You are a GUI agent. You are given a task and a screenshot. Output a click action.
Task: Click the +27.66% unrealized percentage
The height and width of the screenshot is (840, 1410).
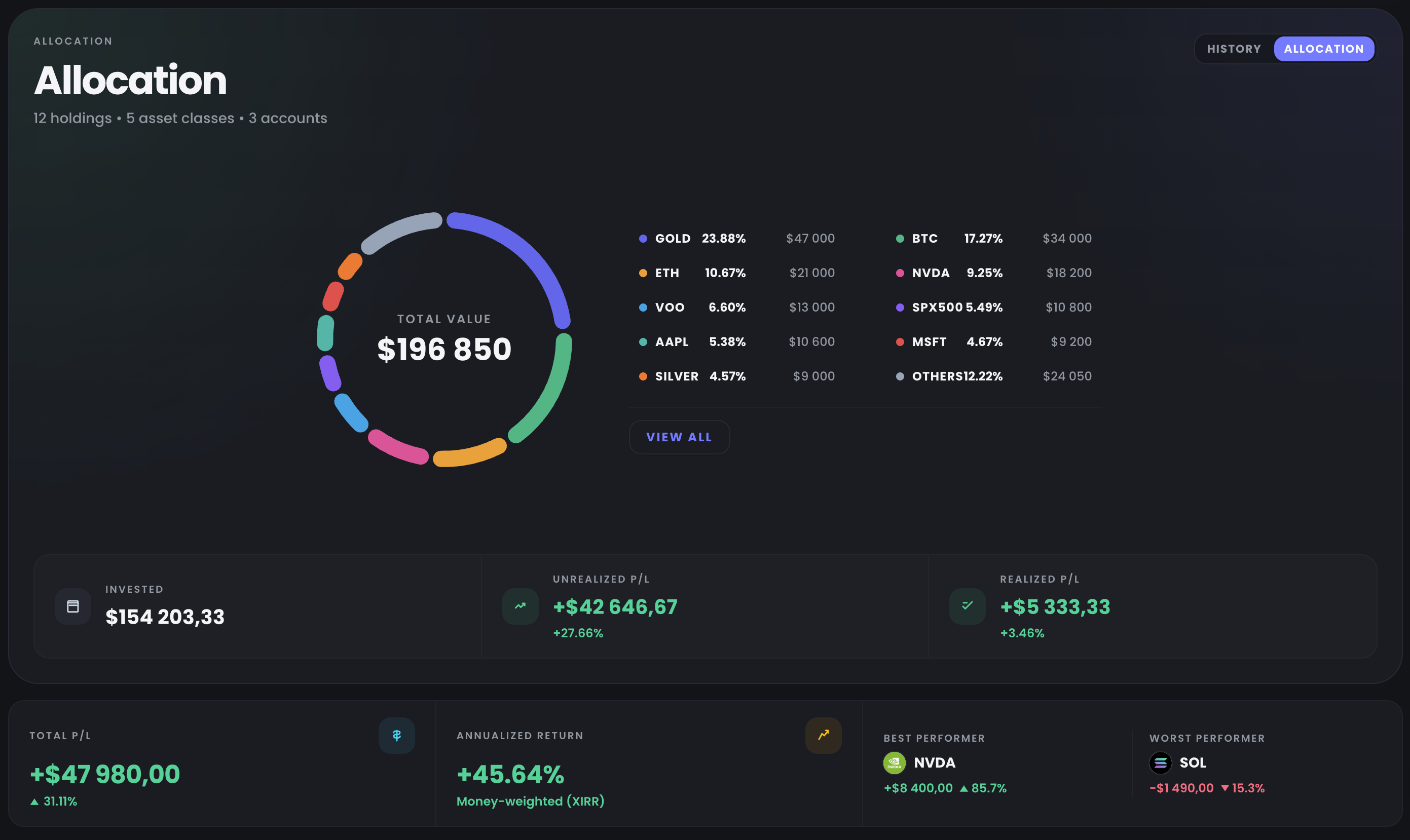578,633
